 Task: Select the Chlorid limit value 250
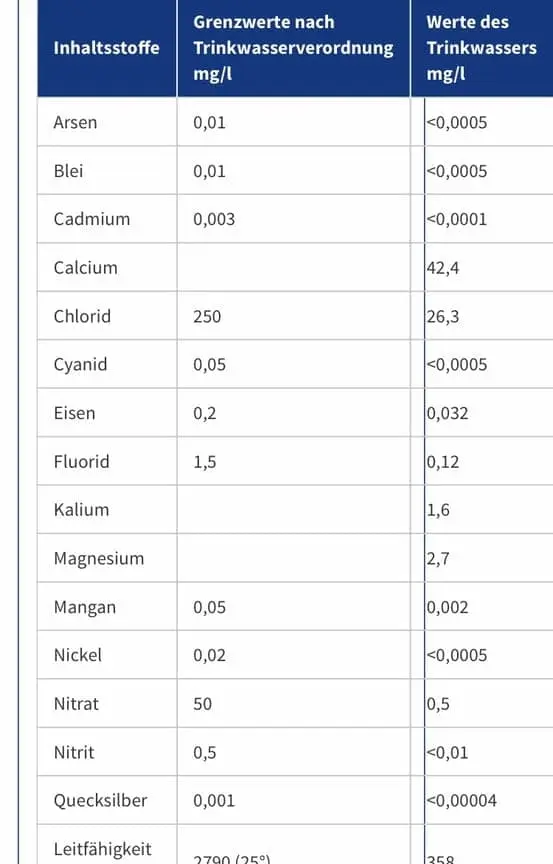(x=207, y=316)
